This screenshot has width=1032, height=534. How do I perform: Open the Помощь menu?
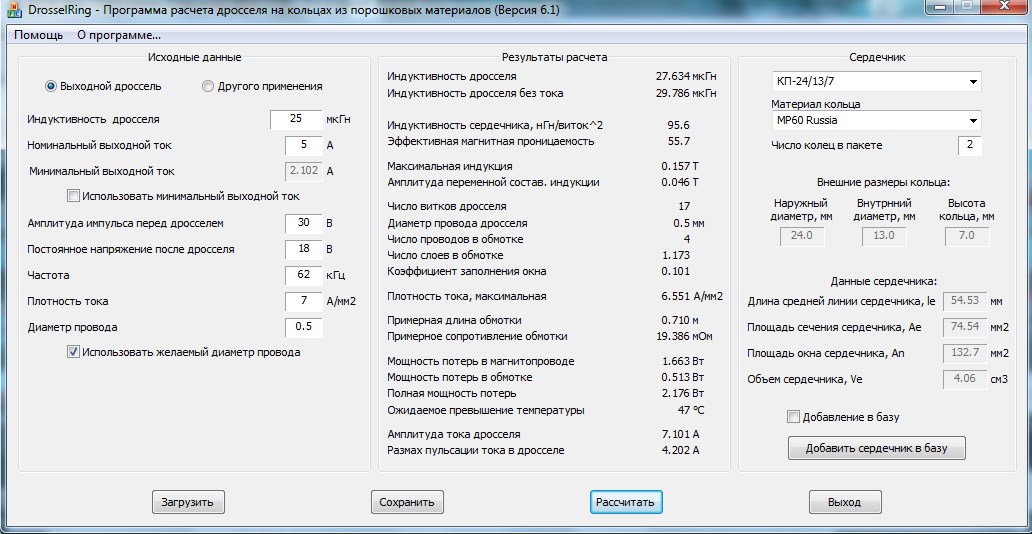click(x=39, y=35)
